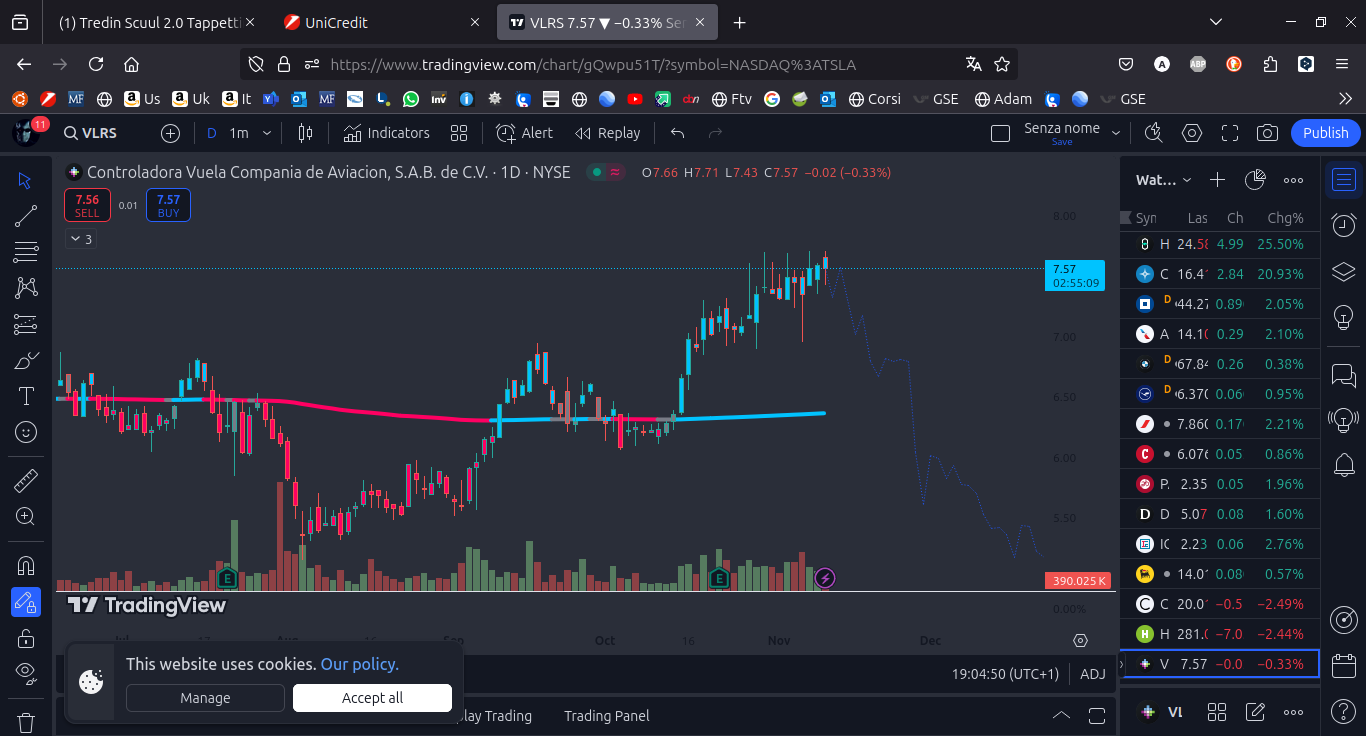This screenshot has width=1366, height=736.
Task: Click the 7.56 SELL button
Action: (87, 206)
